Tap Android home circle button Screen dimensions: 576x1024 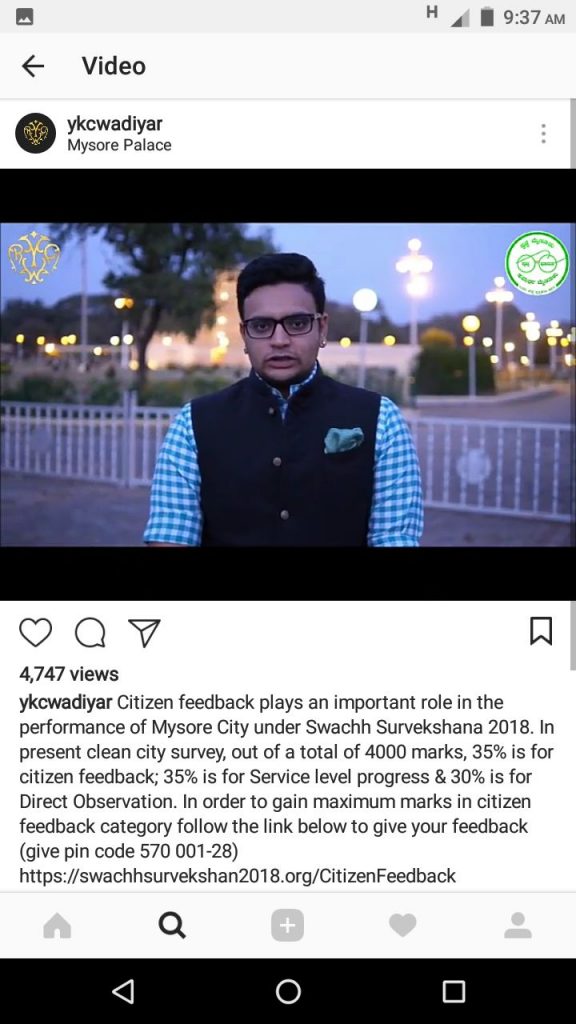[x=288, y=991]
